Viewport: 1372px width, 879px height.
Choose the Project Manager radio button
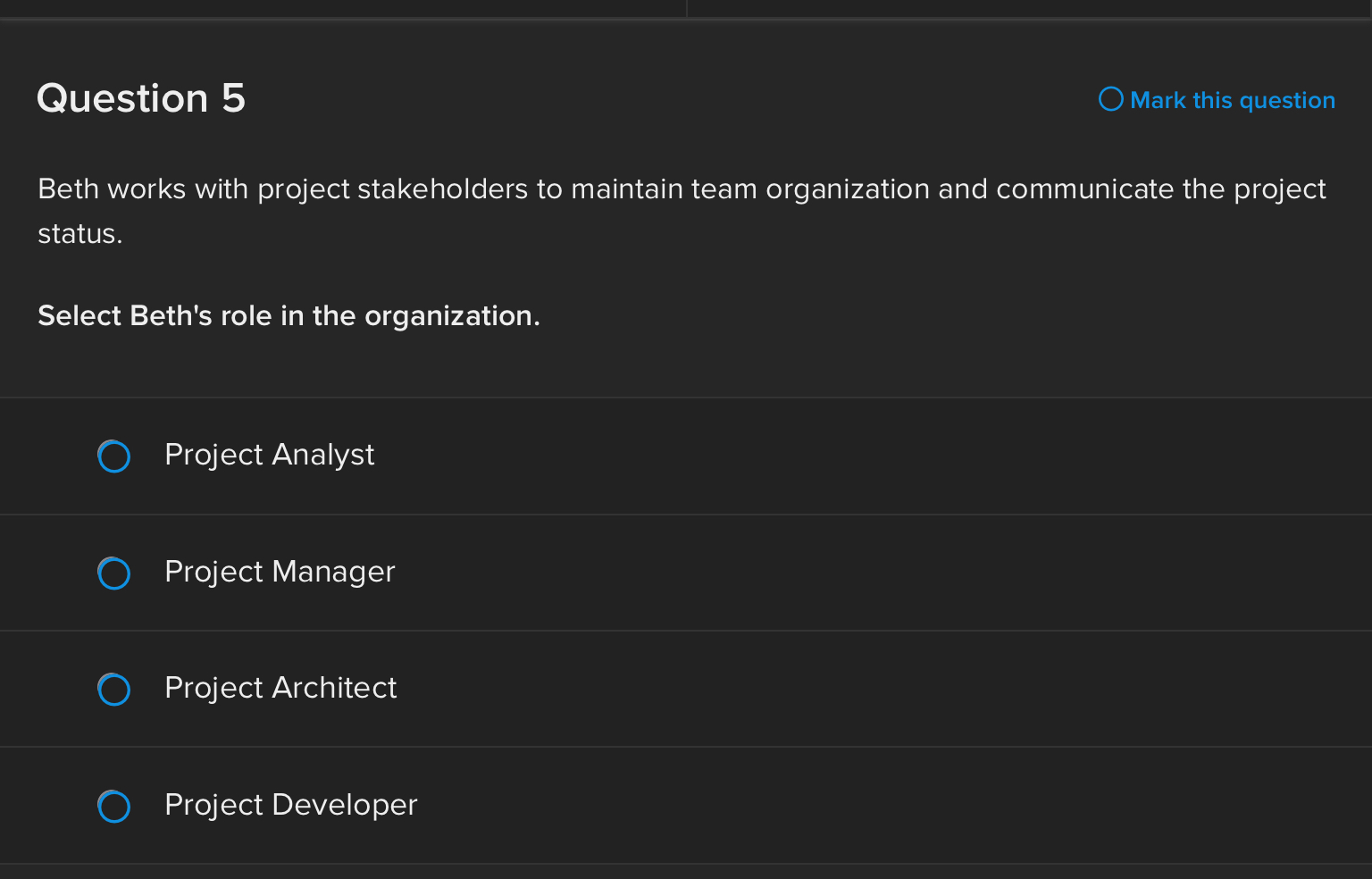click(113, 573)
